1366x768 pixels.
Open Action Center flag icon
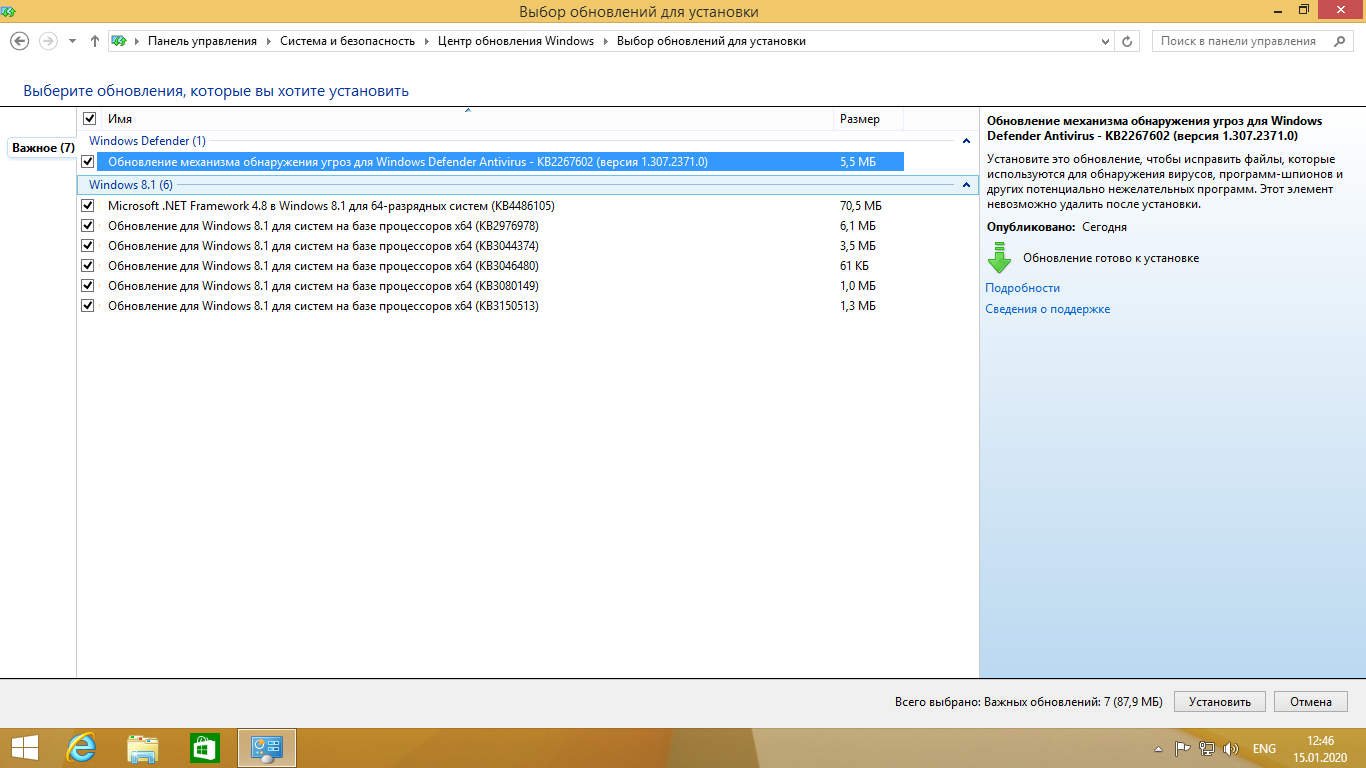[x=1182, y=748]
